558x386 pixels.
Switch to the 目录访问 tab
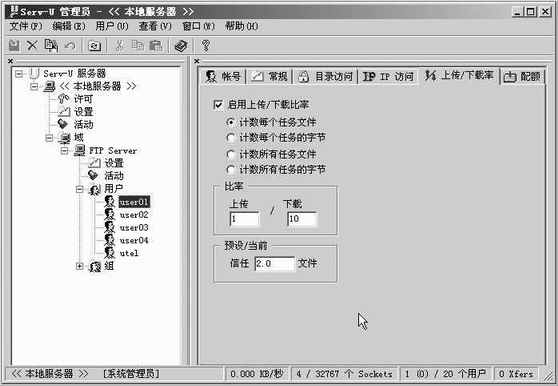[x=325, y=76]
